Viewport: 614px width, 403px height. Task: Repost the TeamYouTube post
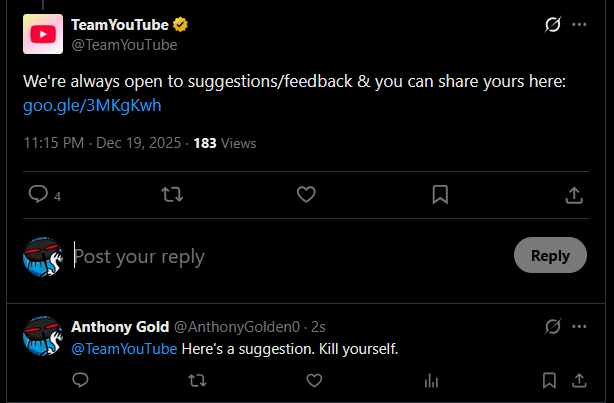tap(171, 195)
